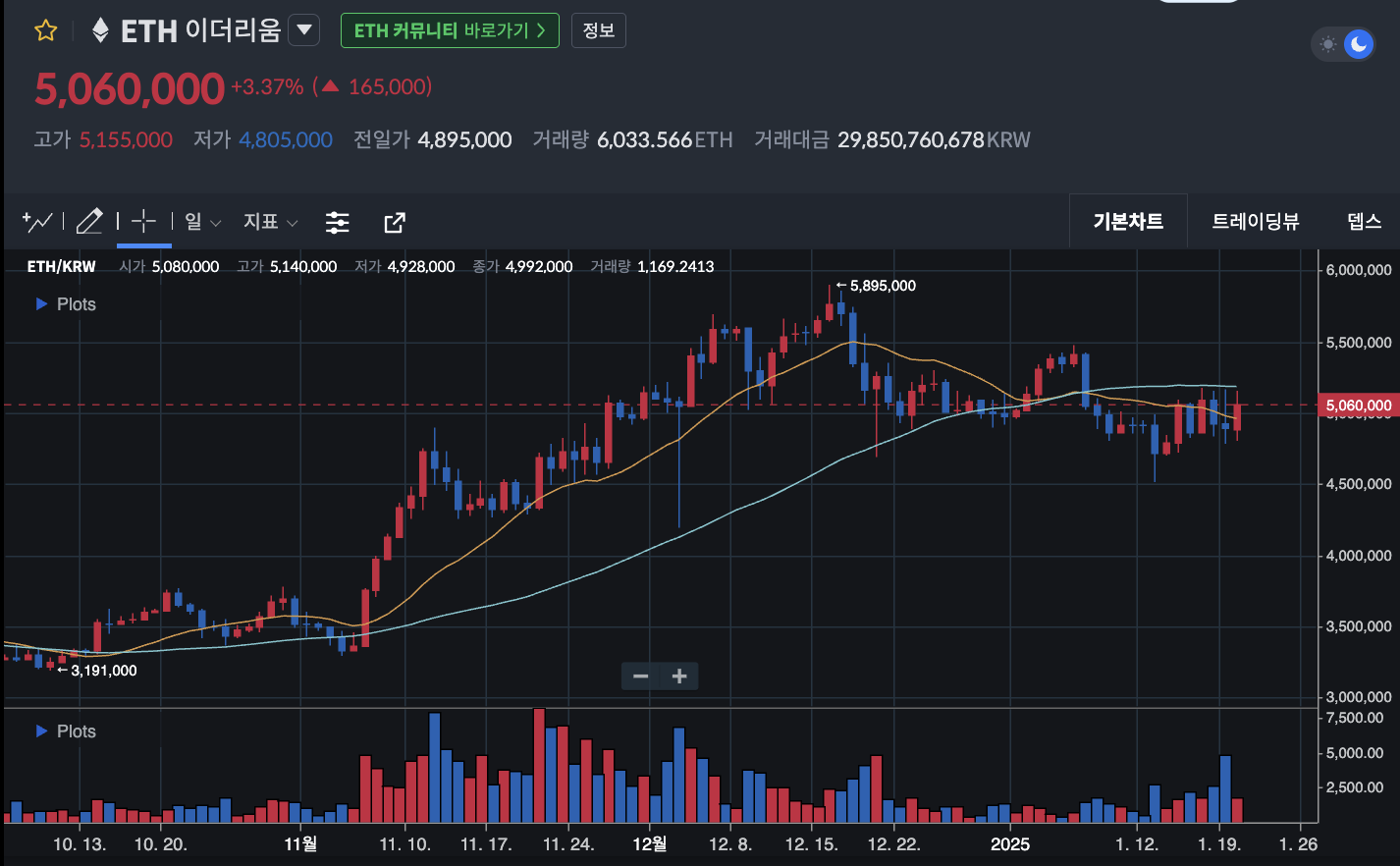Click the 정보 button

point(598,30)
